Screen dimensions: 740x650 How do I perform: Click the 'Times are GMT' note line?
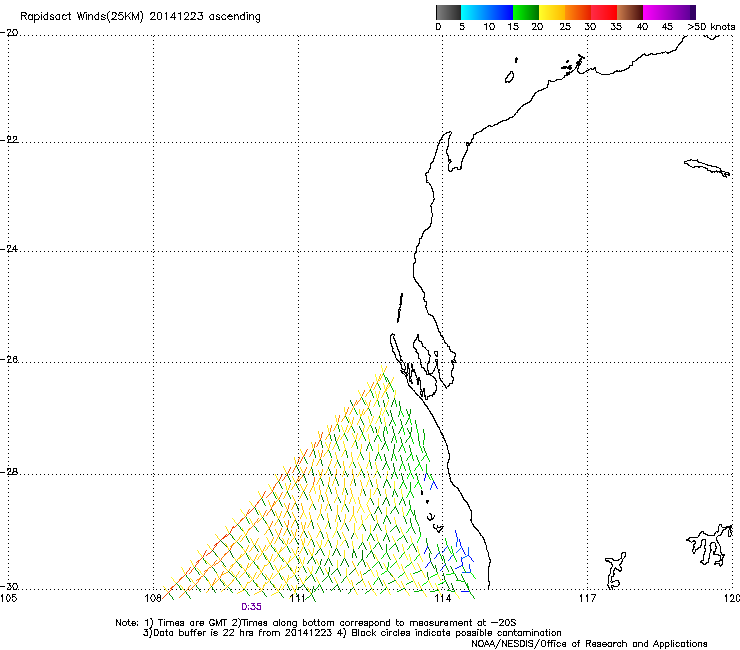[316, 623]
